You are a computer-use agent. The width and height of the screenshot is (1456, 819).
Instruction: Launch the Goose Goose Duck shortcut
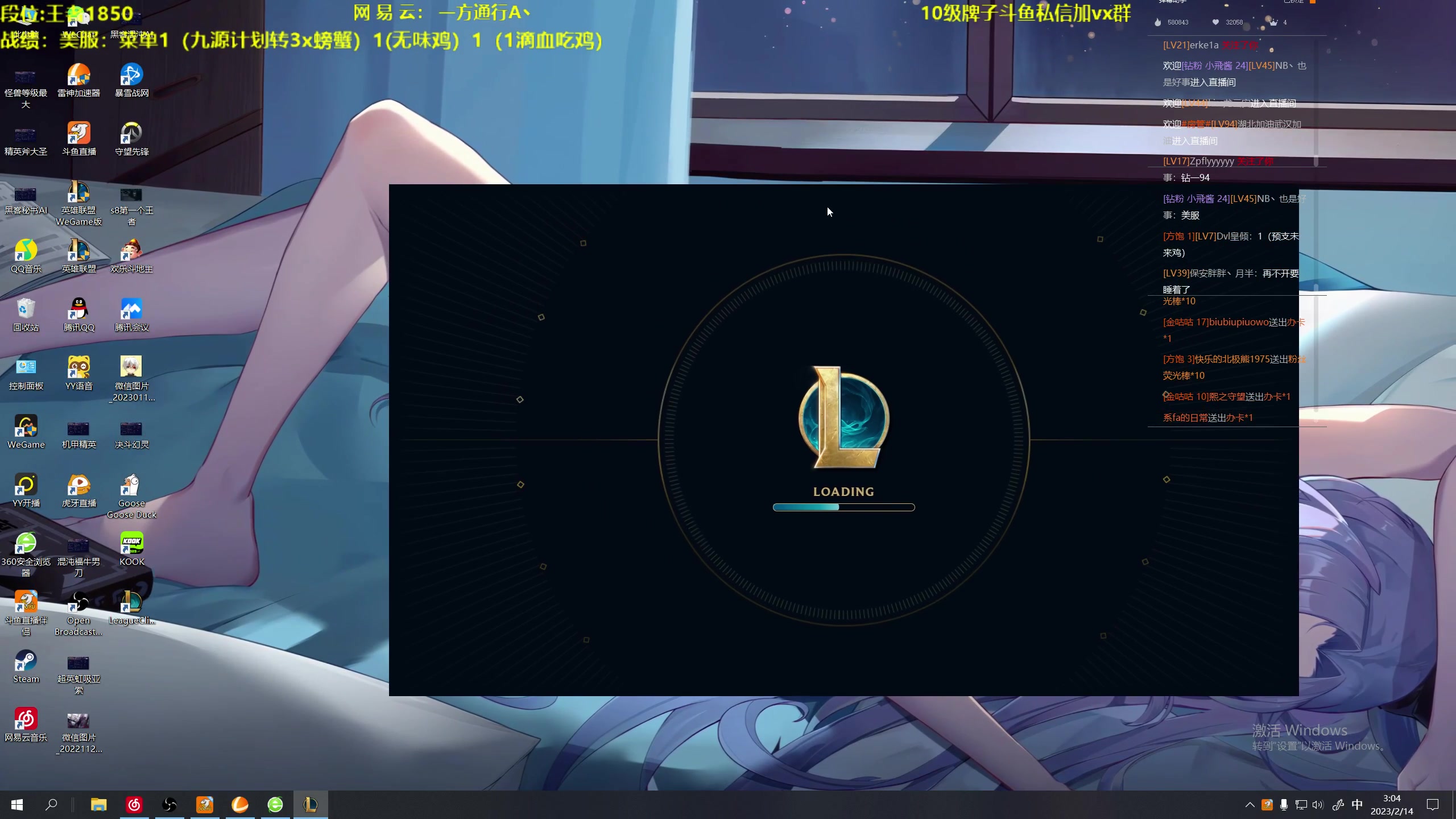tap(131, 496)
